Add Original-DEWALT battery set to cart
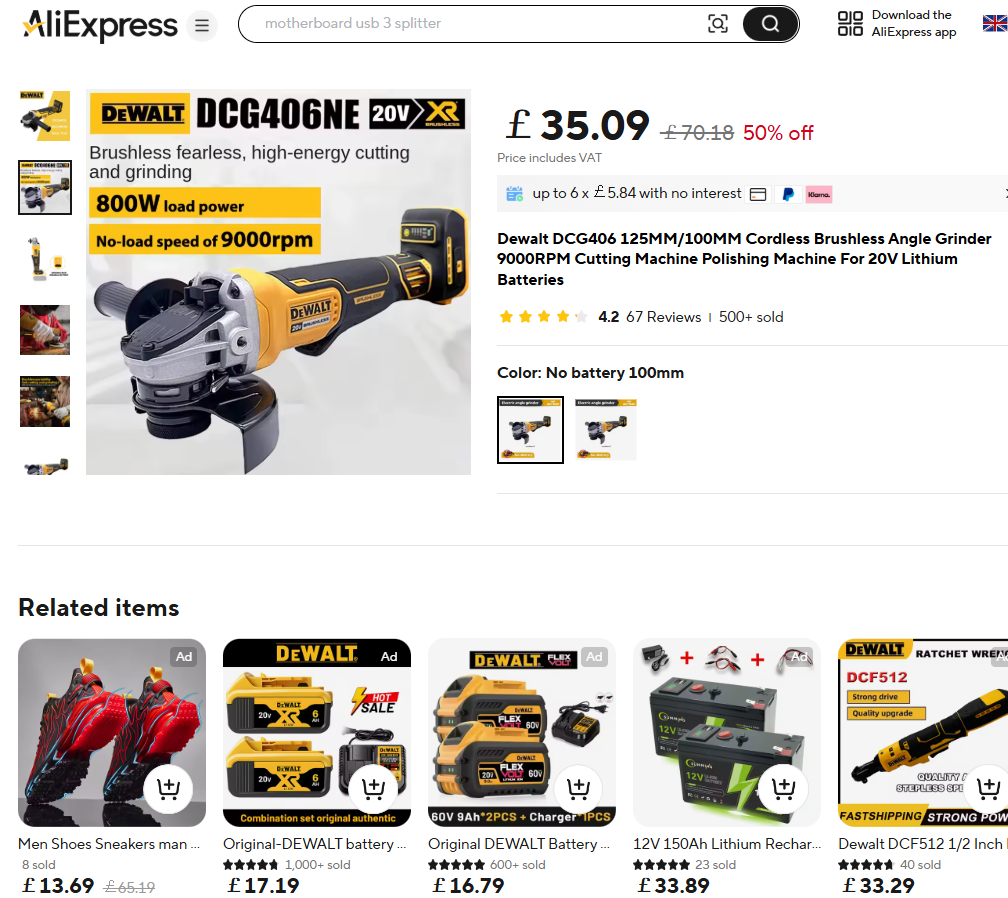Image resolution: width=1008 pixels, height=898 pixels. pyautogui.click(x=374, y=788)
